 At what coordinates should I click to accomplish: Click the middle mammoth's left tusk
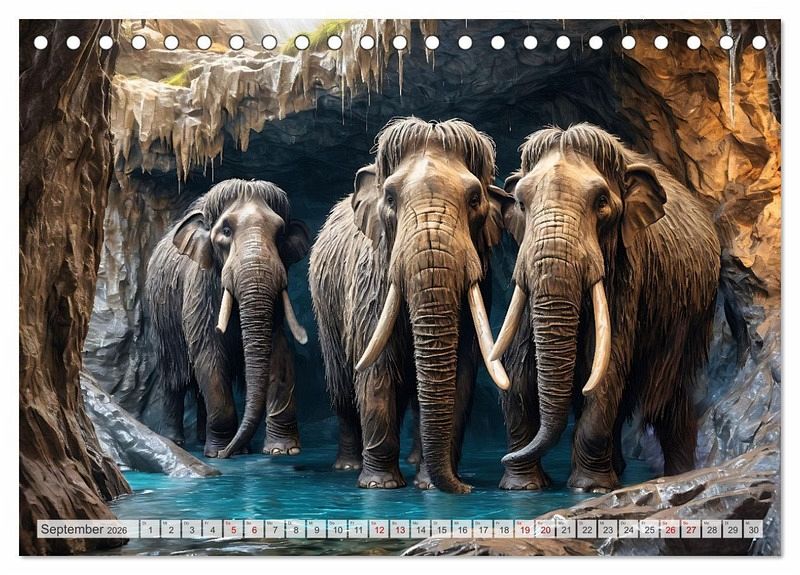380,330
